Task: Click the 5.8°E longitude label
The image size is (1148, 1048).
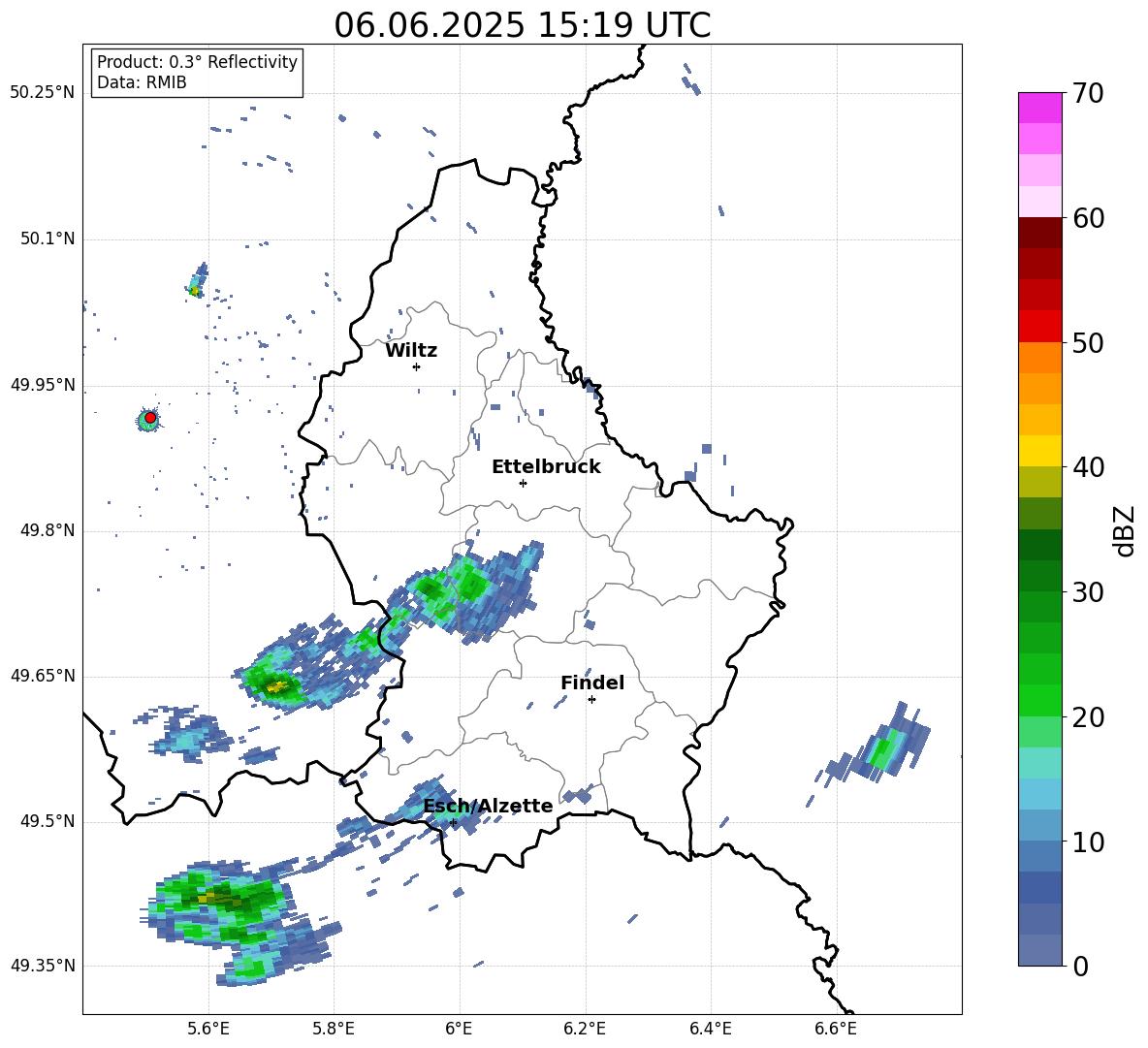Action: (334, 1029)
